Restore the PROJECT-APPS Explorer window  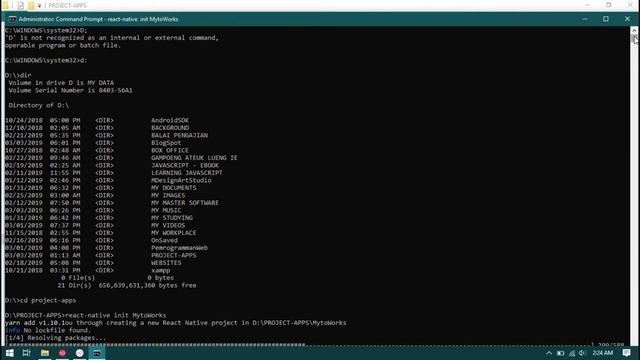pos(609,5)
